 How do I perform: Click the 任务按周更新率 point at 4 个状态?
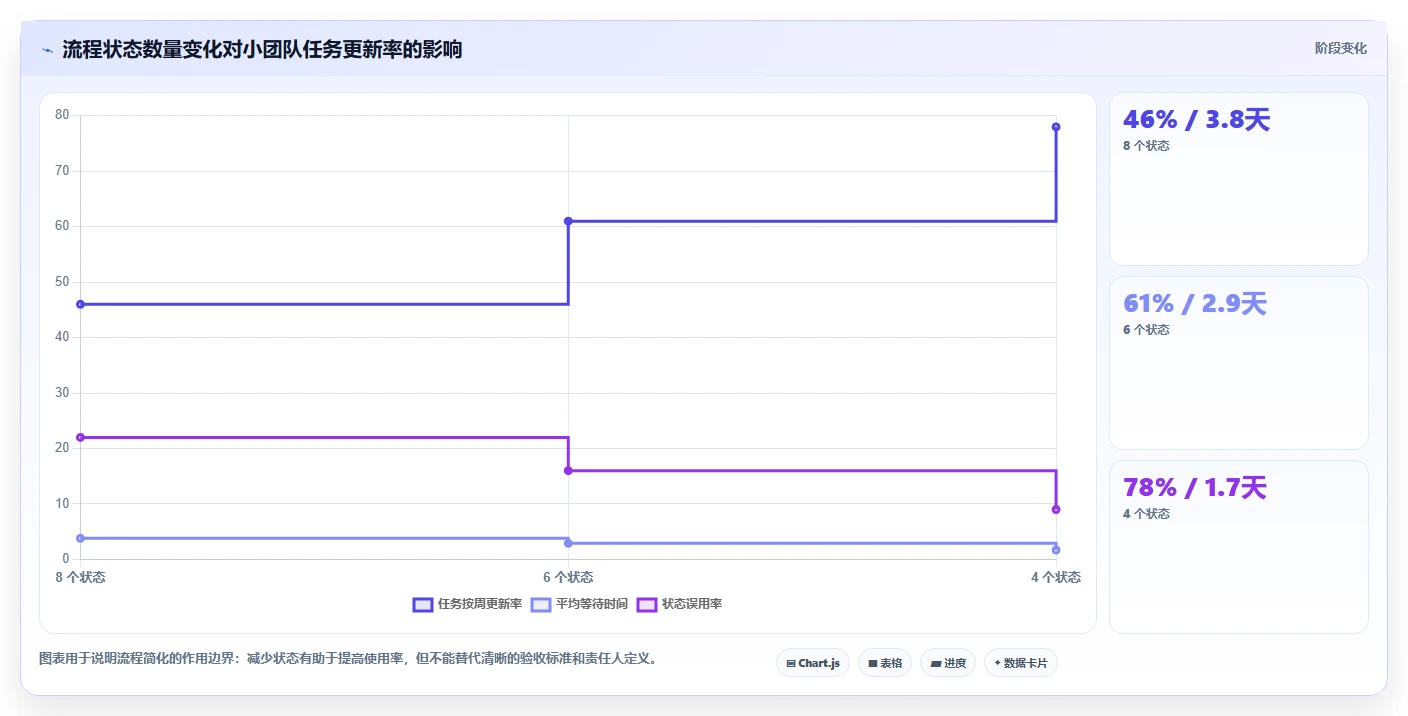point(1056,127)
